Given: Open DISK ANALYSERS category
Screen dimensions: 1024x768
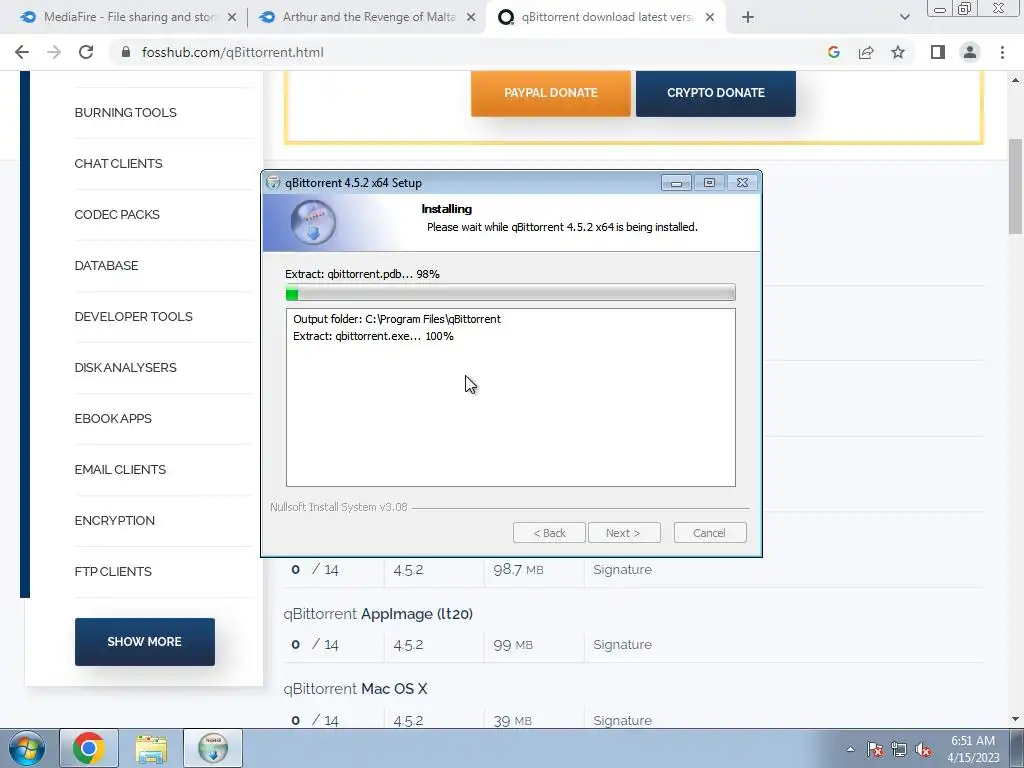Looking at the screenshot, I should [x=125, y=367].
